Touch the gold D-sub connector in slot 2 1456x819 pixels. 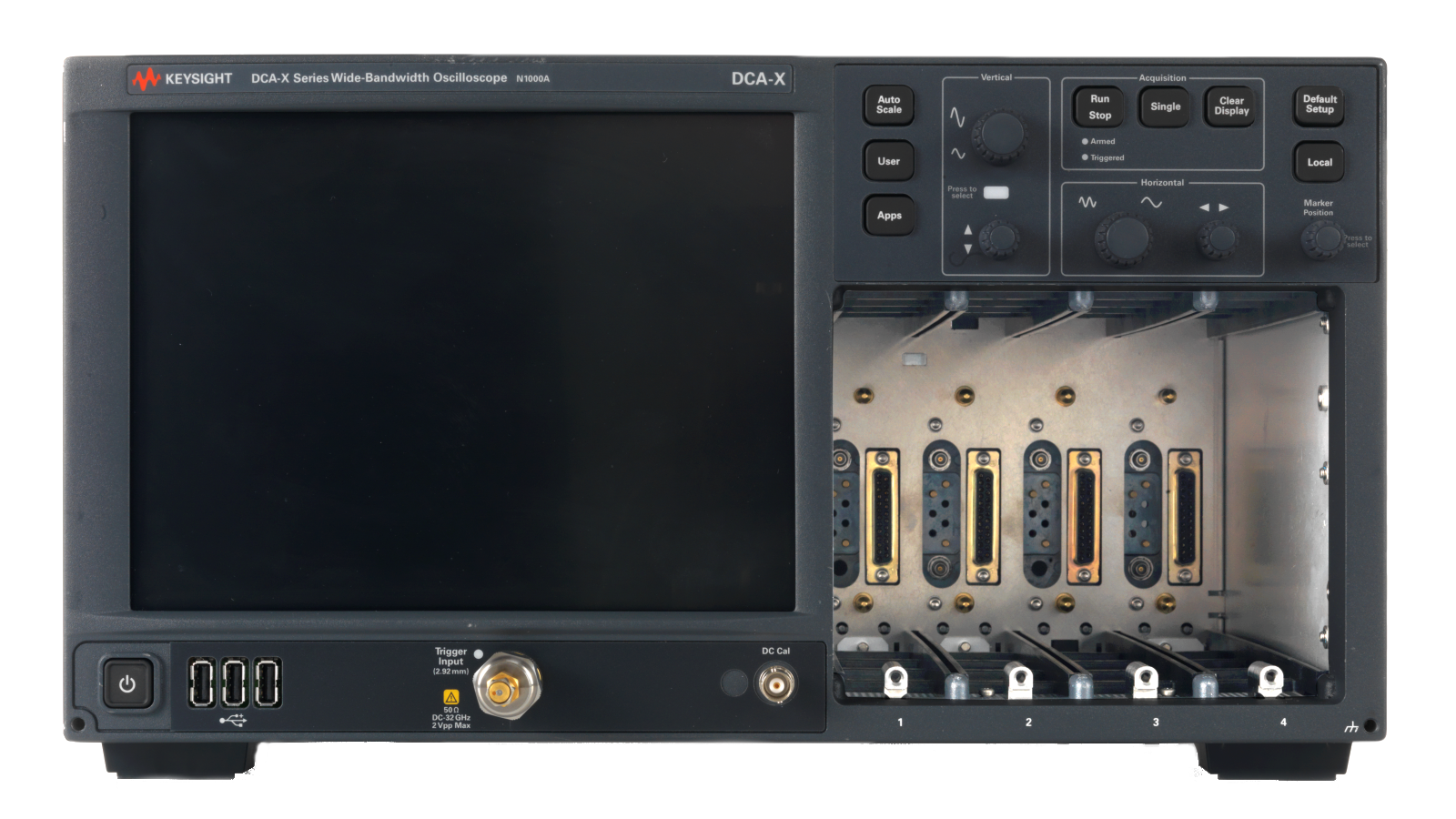coord(983,516)
